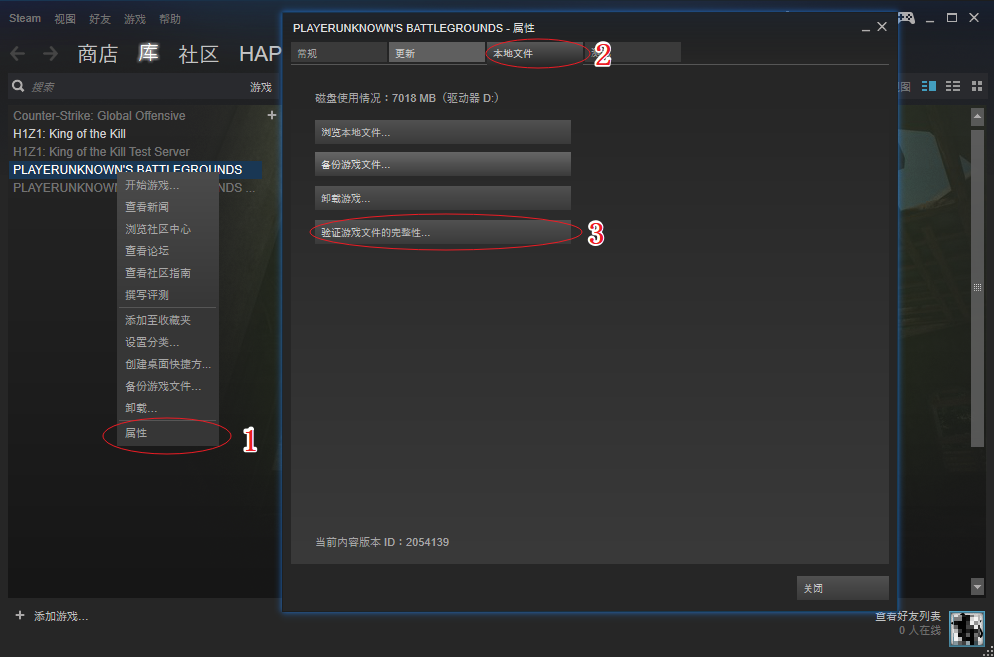
Task: Switch library to detail view icon
Action: (929, 86)
